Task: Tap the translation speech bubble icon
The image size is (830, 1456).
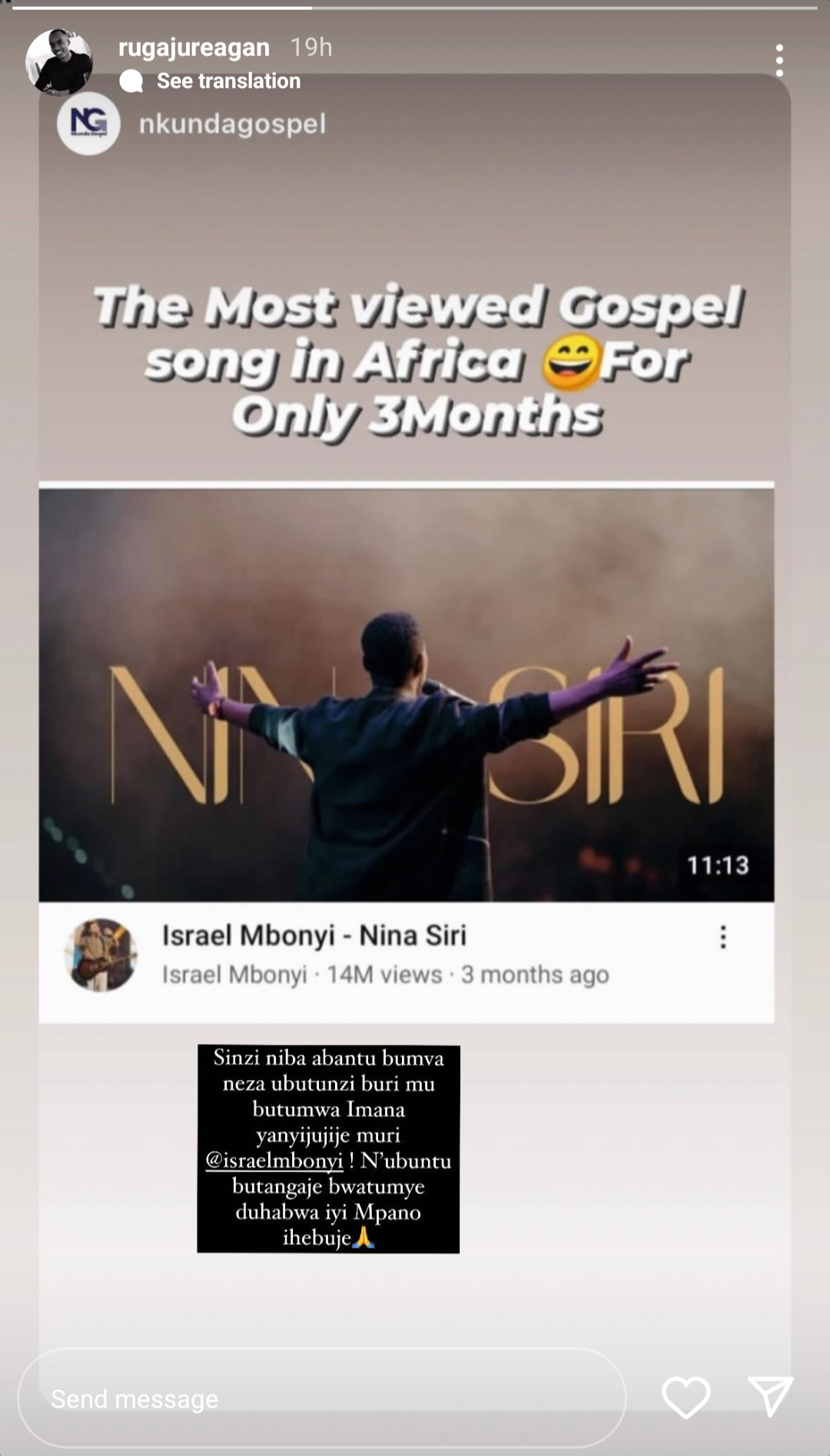Action: 131,81
